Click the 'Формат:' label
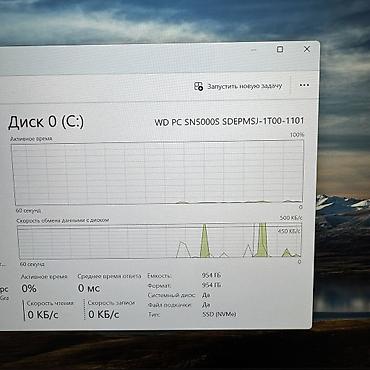This screenshot has height=370, width=370. click(x=159, y=286)
